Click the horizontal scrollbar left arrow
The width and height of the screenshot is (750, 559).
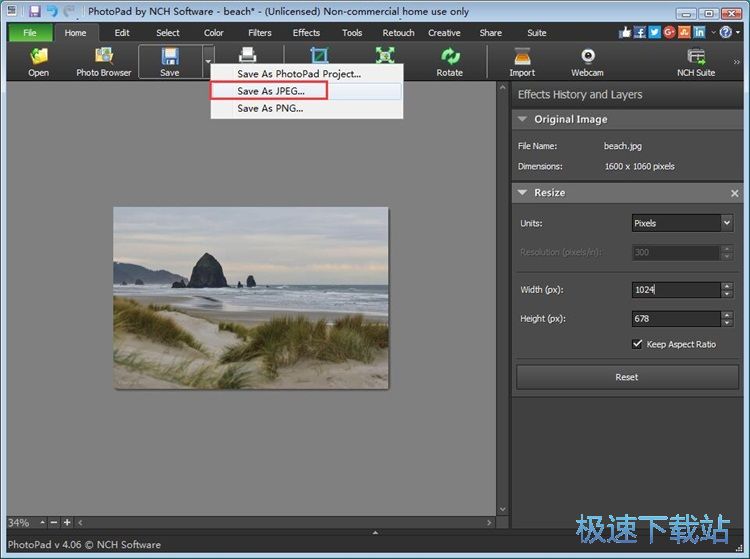tap(80, 523)
